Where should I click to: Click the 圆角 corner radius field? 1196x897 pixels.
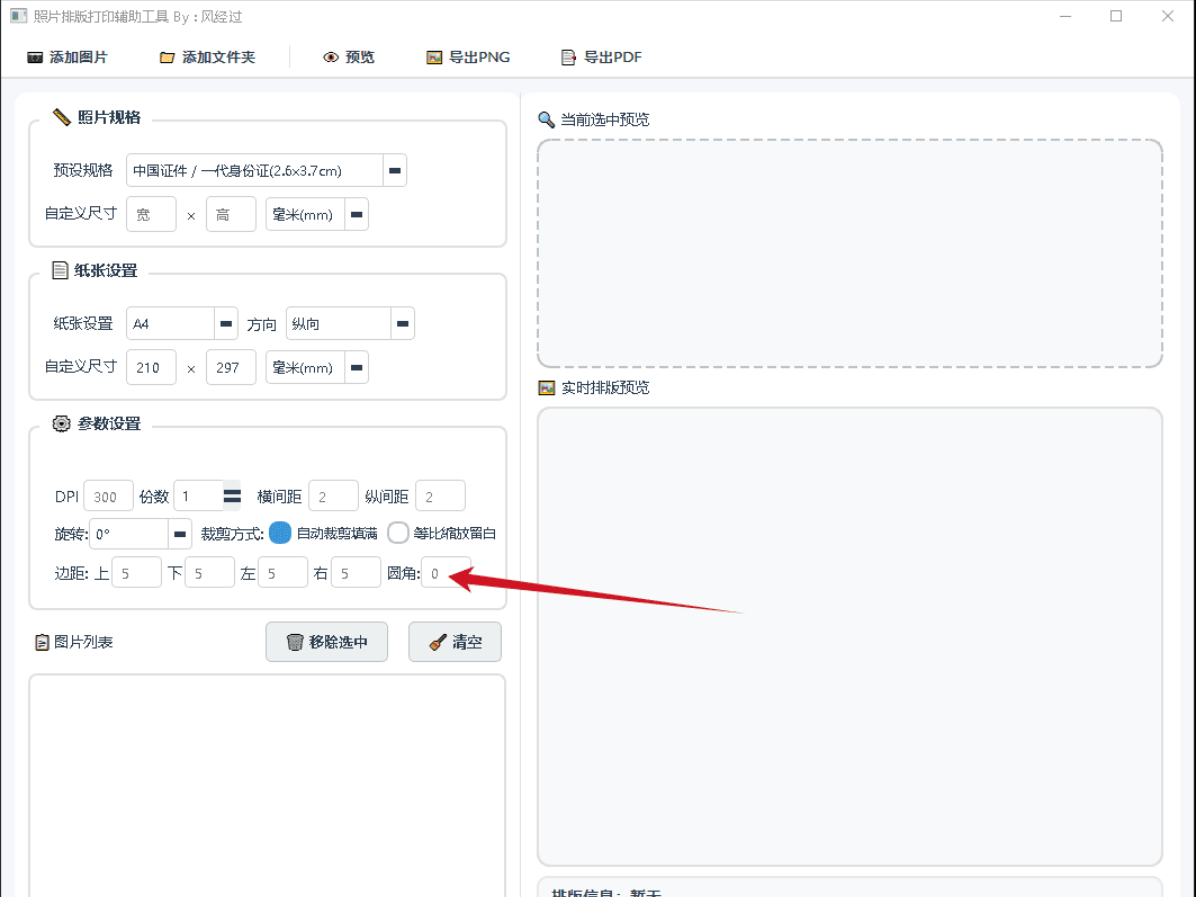click(444, 573)
